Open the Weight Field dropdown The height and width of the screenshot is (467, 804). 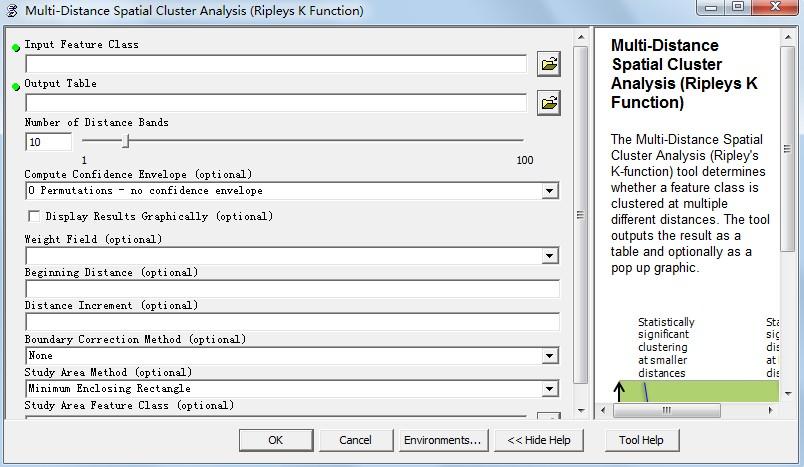(549, 256)
